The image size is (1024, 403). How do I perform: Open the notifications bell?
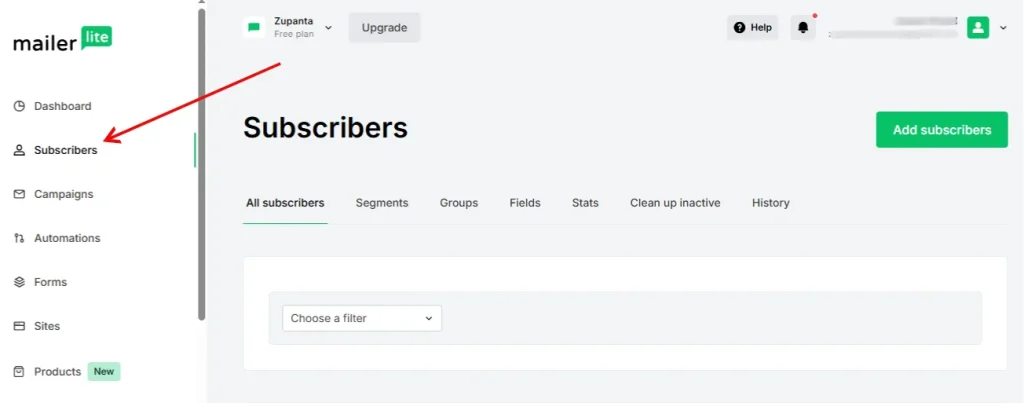click(x=803, y=27)
